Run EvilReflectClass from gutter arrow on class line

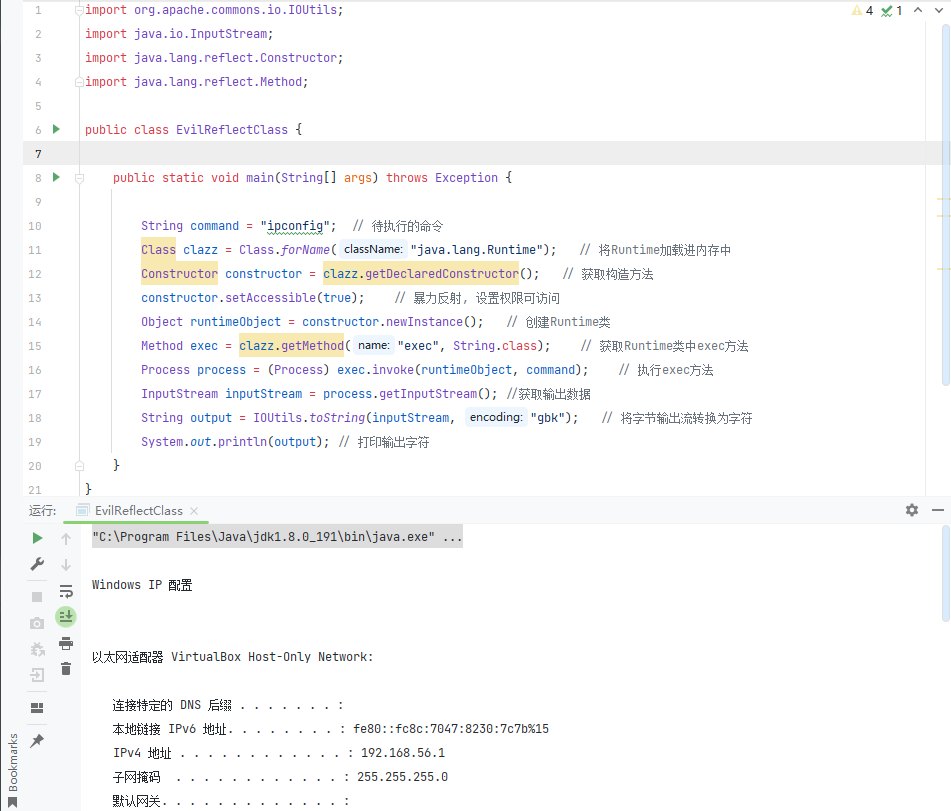point(57,129)
